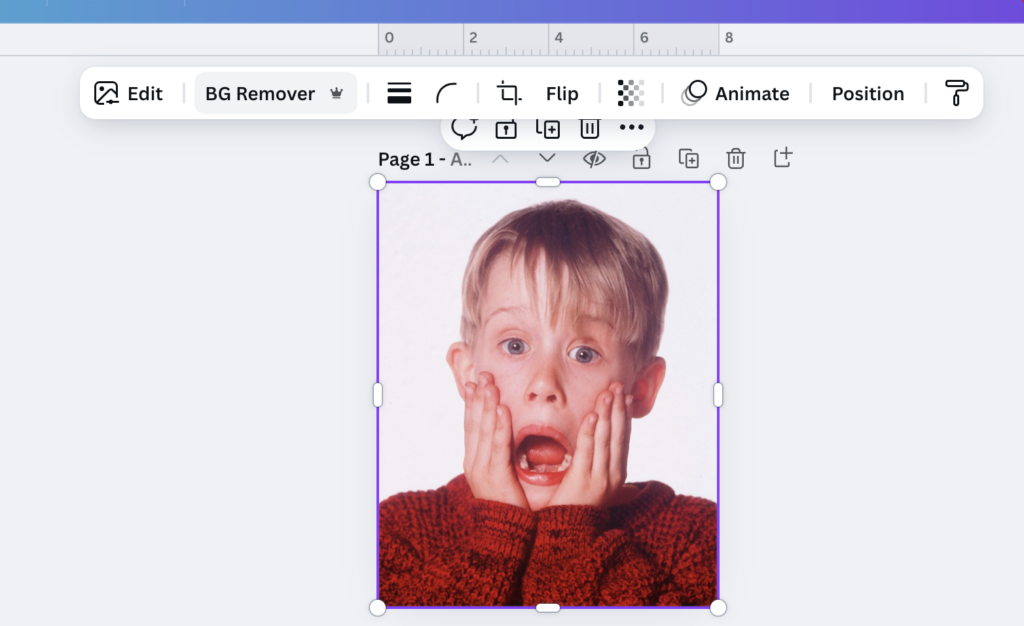Add a comment to the selected image
The height and width of the screenshot is (626, 1024).
point(464,128)
